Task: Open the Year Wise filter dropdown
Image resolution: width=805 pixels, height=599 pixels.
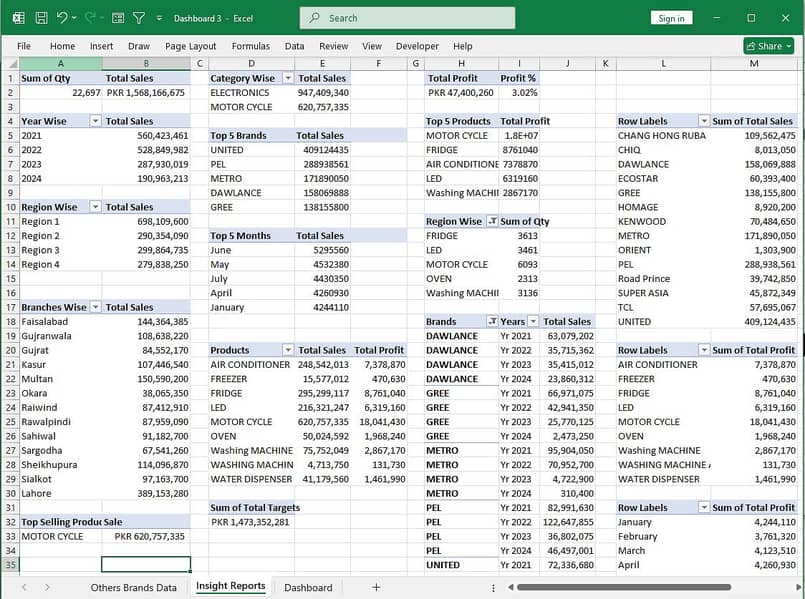Action: click(x=95, y=121)
